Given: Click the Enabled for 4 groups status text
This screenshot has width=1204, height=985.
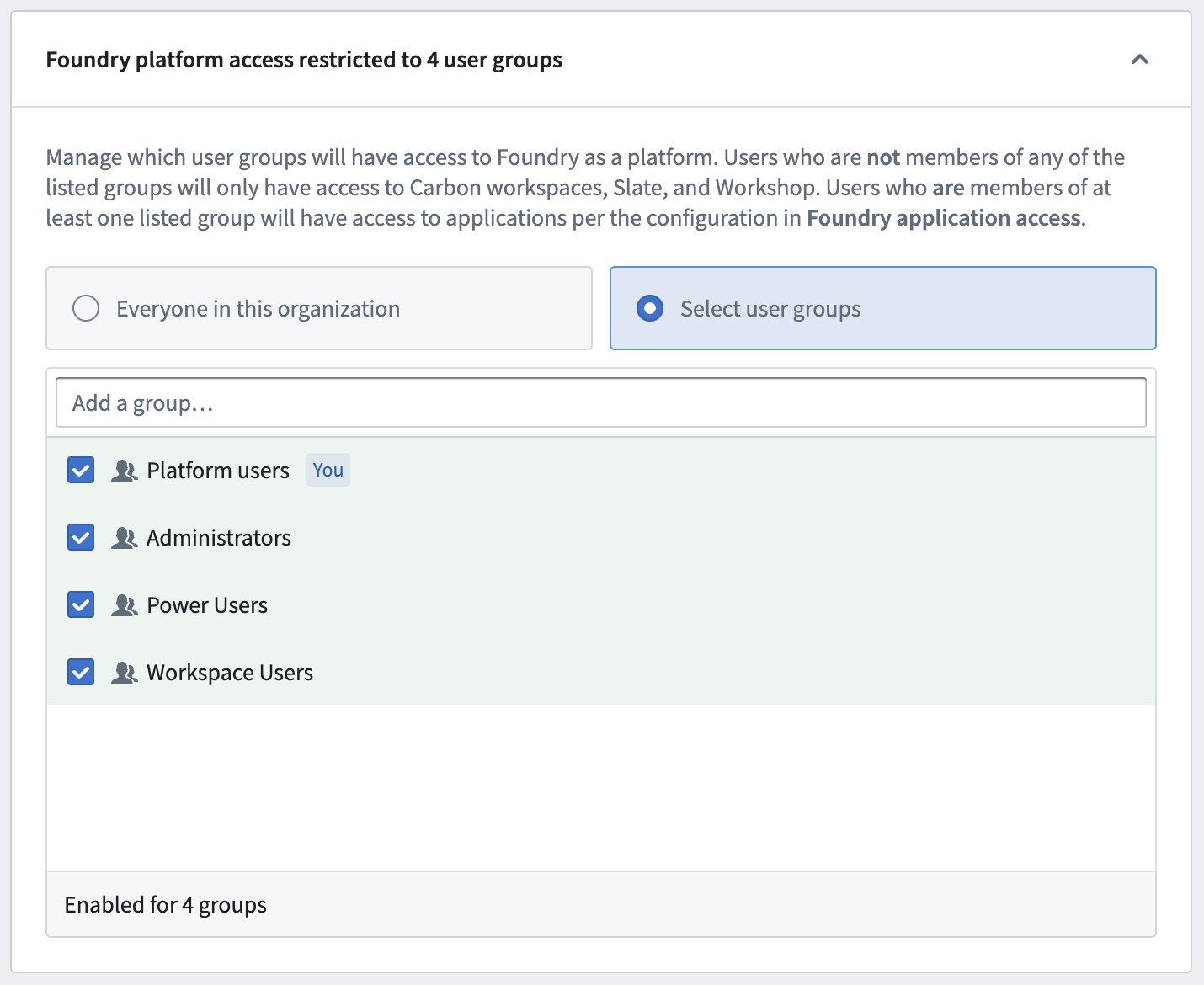Looking at the screenshot, I should 166,905.
